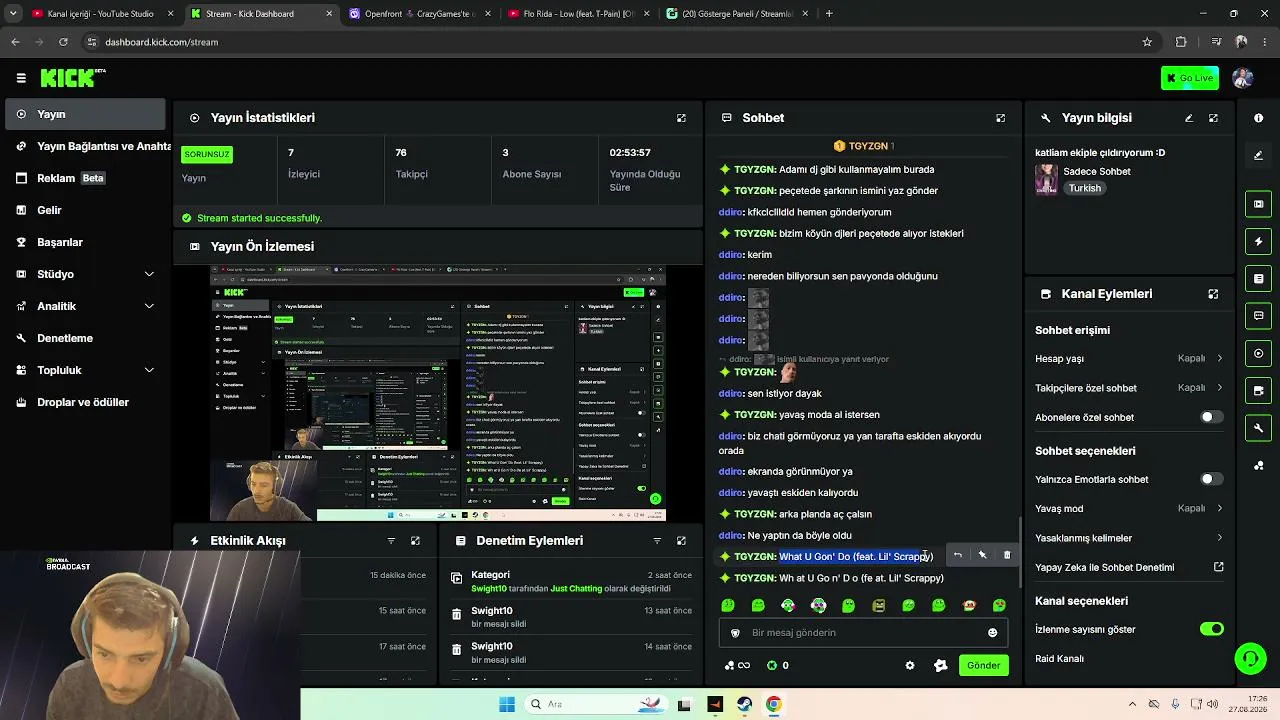Open Yapay Zeka ile Sohbet Denetimi link
Screen dimensions: 1280x720
(1129, 567)
